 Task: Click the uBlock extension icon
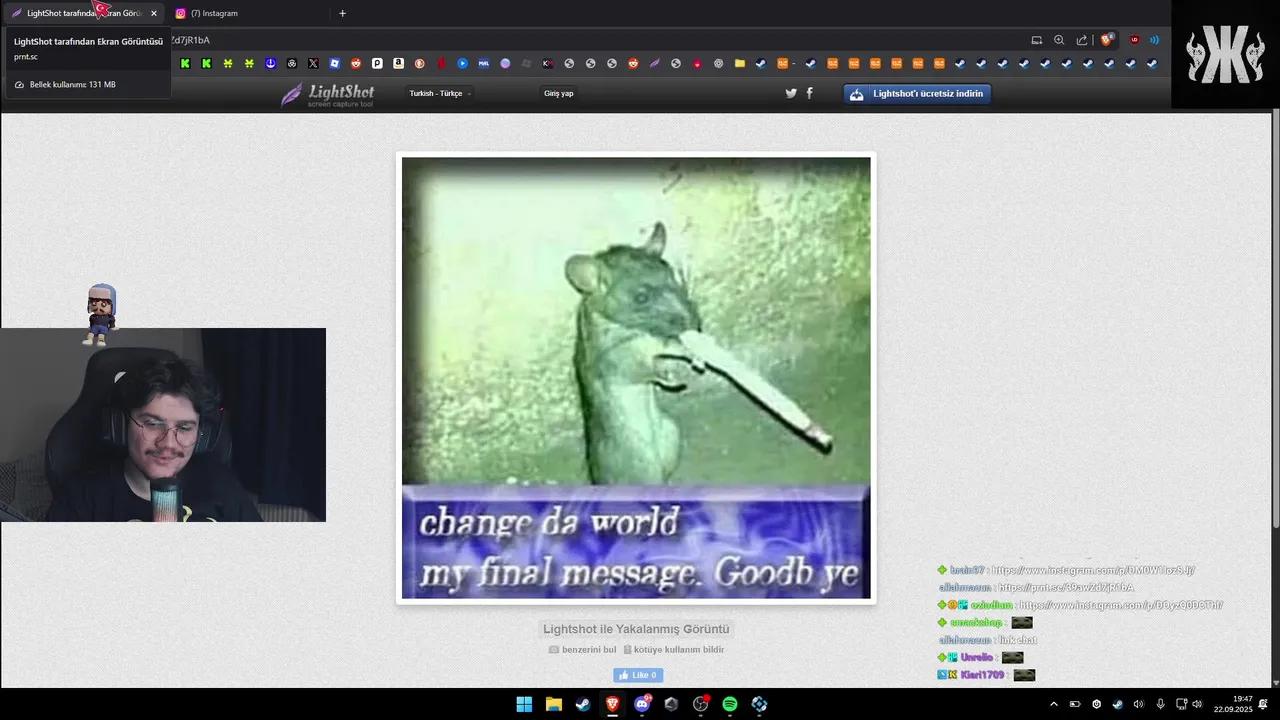(x=1134, y=40)
